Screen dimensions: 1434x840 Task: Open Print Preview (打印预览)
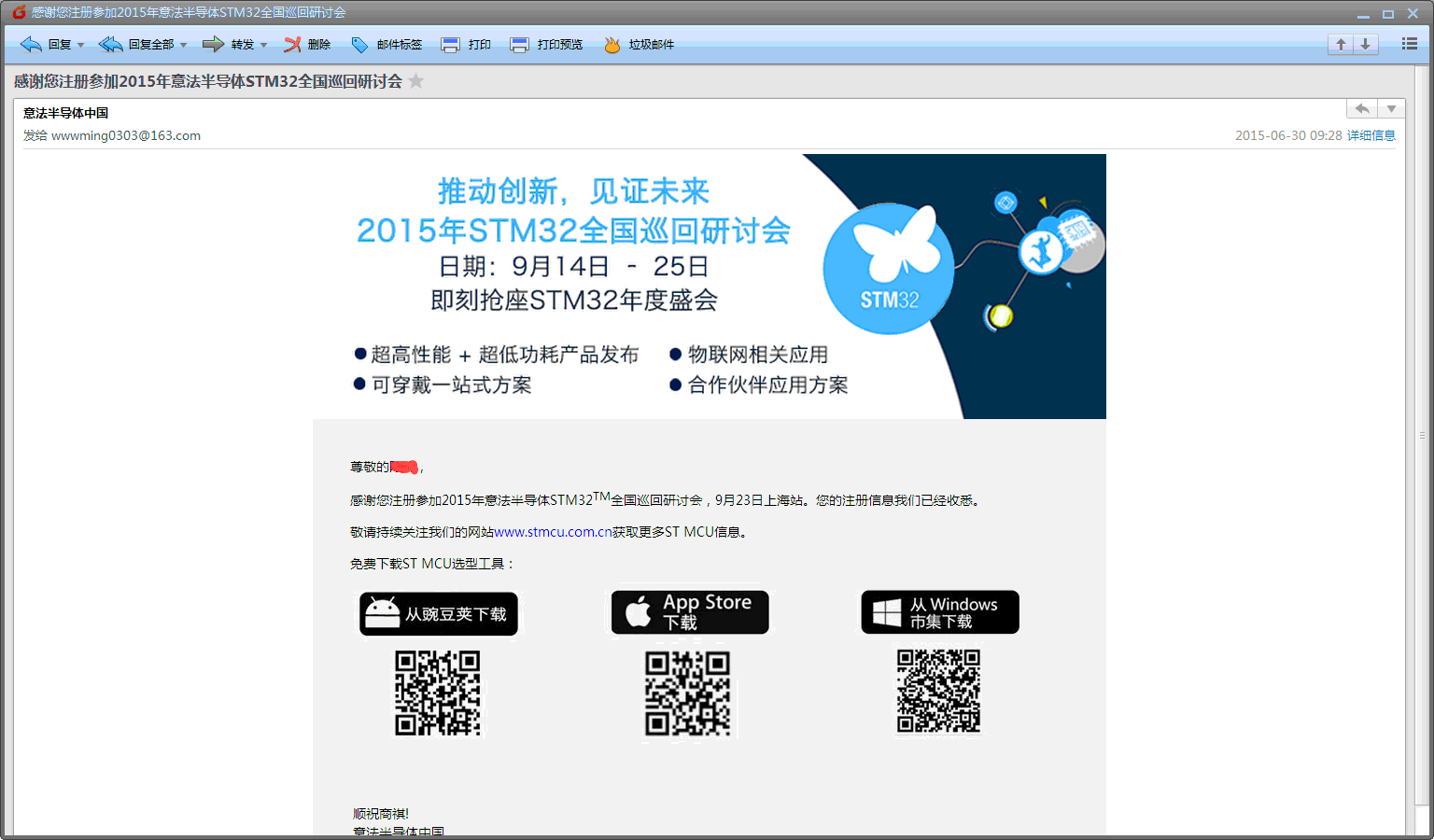(x=546, y=45)
